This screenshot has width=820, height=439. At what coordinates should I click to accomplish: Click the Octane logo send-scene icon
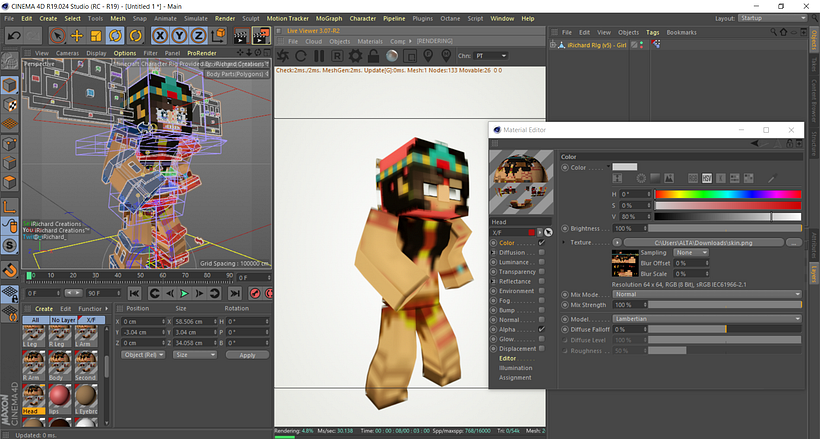[283, 55]
